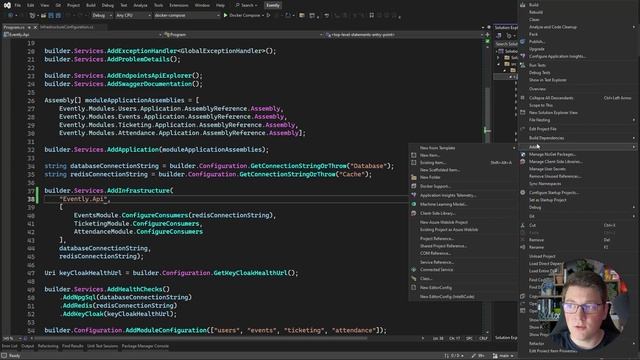Expand New from Template submenu
Image resolution: width=640 pixels, height=360 pixels.
click(x=463, y=148)
